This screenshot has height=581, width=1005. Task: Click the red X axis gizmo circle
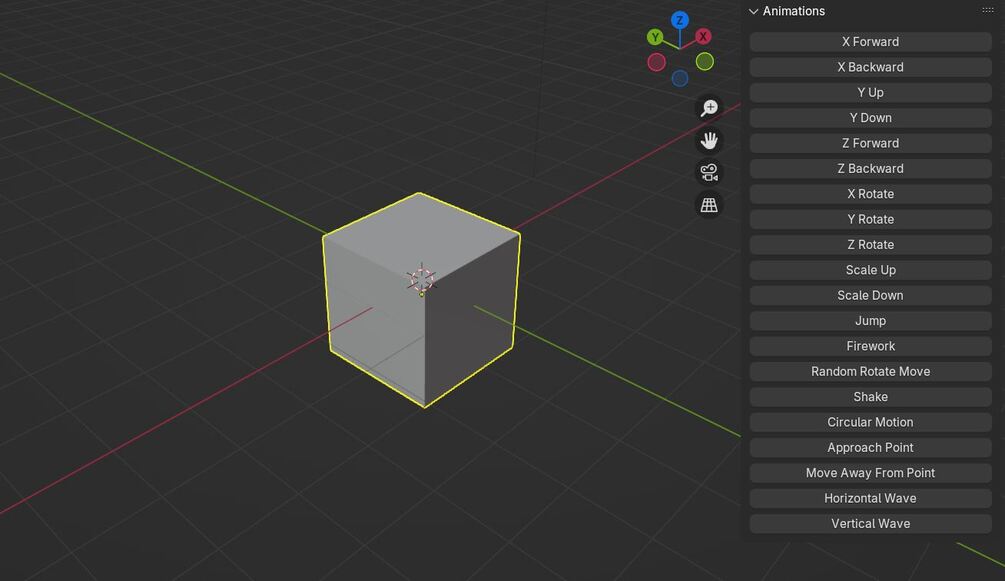(x=703, y=37)
